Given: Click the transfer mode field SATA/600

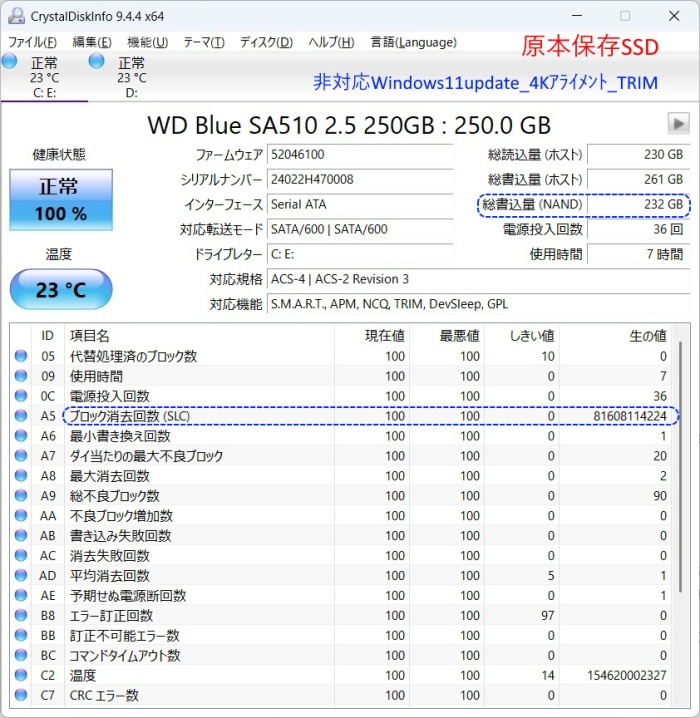Looking at the screenshot, I should (x=360, y=229).
